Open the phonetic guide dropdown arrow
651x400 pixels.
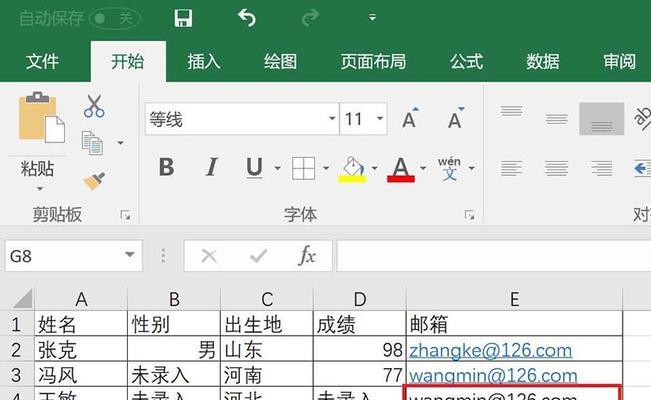(472, 168)
